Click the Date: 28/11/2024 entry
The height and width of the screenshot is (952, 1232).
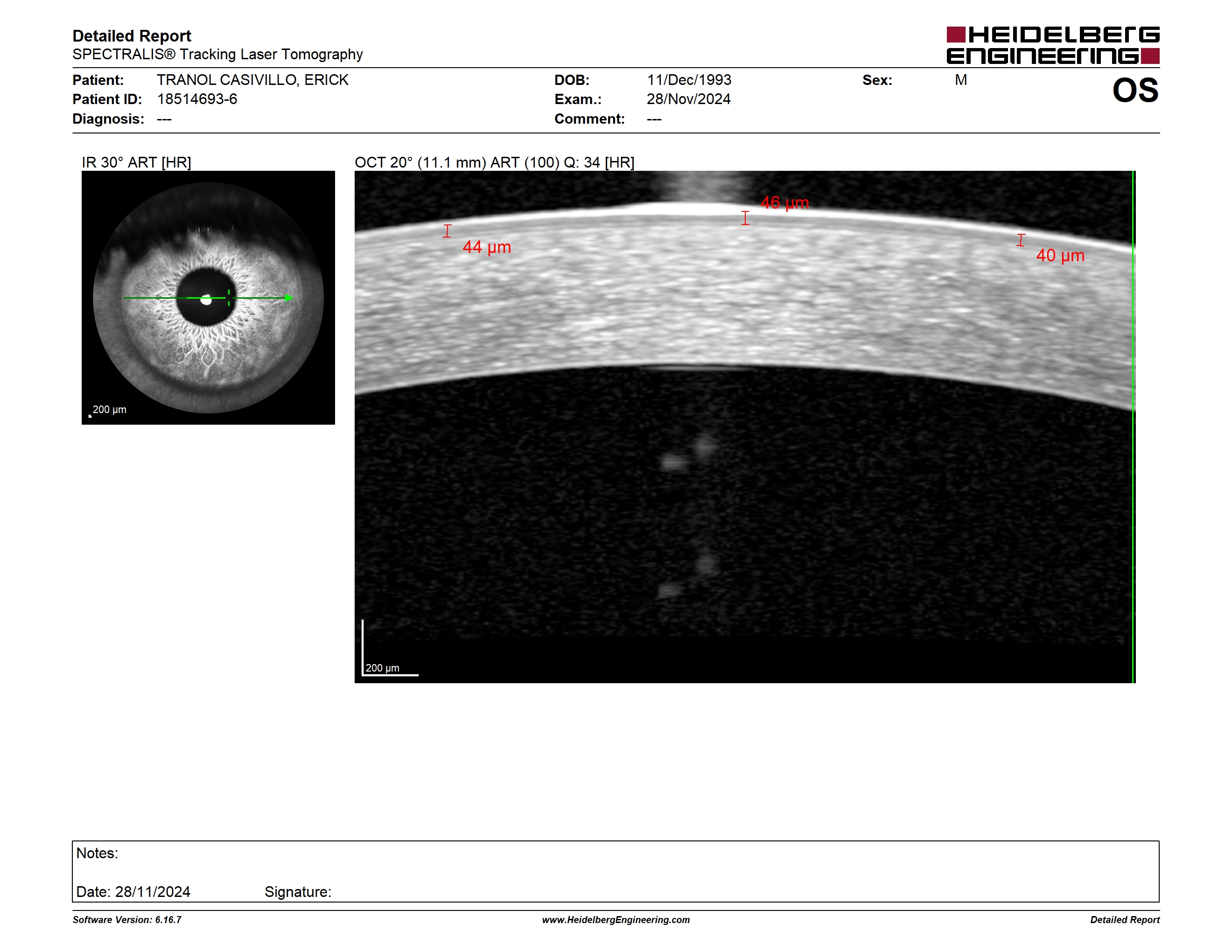pyautogui.click(x=133, y=892)
